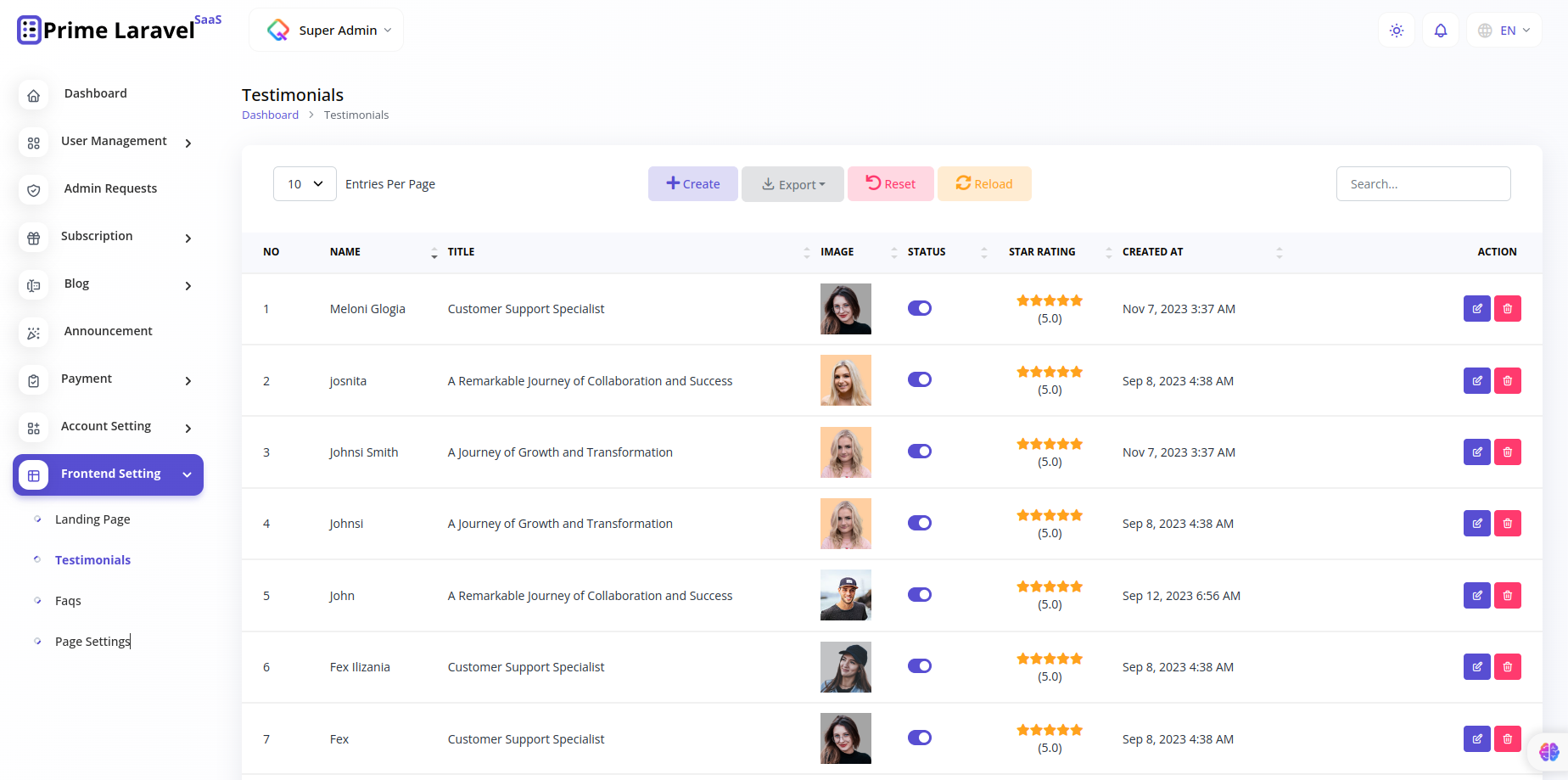The height and width of the screenshot is (780, 1568).
Task: Open the edit pencil icon for Meloni Glogia
Action: (x=1476, y=308)
